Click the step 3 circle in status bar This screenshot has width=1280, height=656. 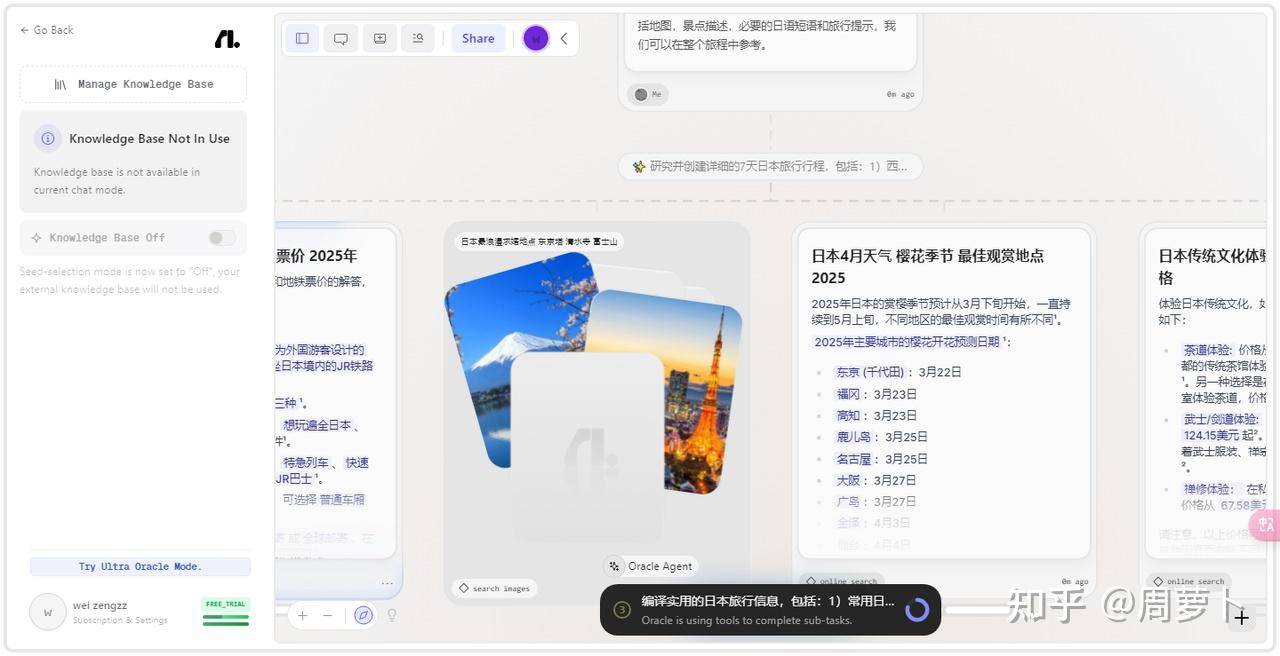click(x=621, y=609)
